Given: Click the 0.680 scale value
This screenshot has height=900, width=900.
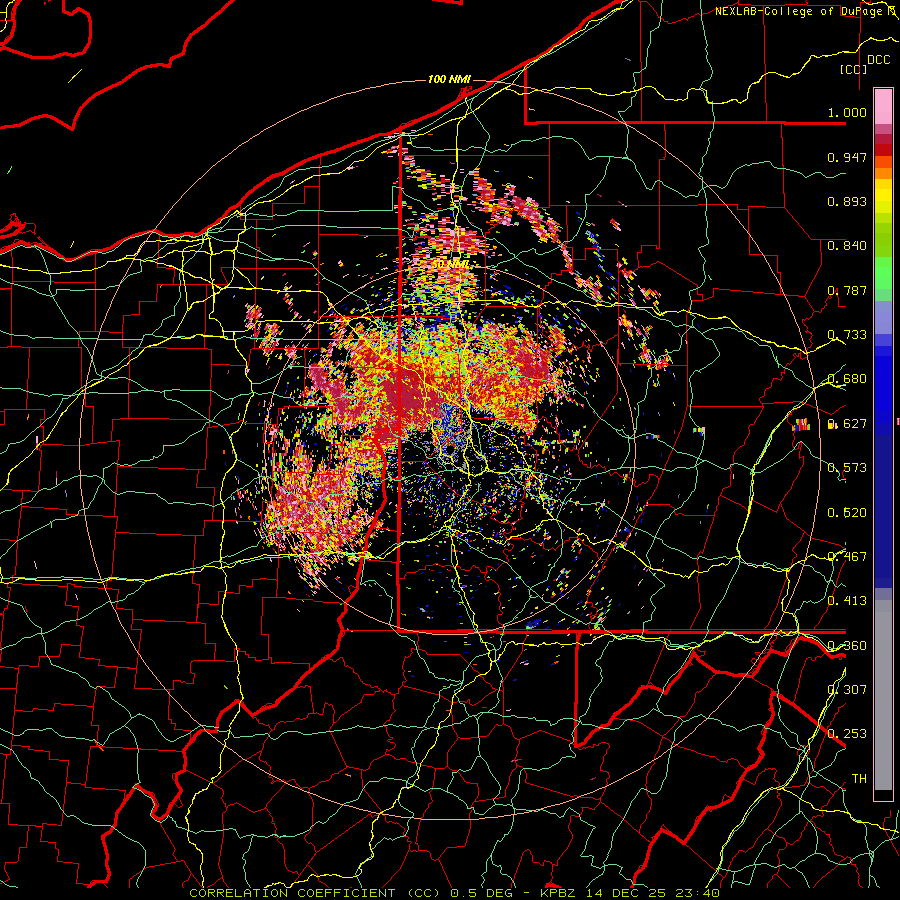Looking at the screenshot, I should (847, 379).
